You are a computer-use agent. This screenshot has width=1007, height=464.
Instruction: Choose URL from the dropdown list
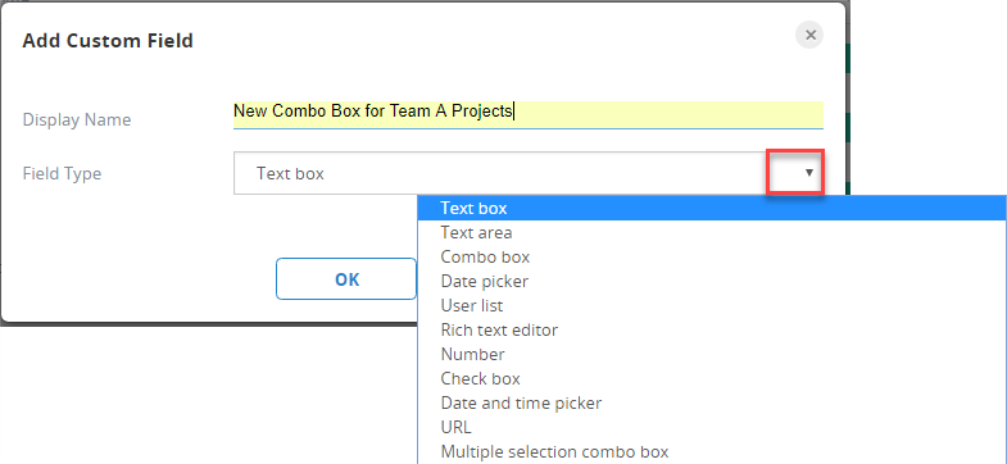tap(456, 427)
